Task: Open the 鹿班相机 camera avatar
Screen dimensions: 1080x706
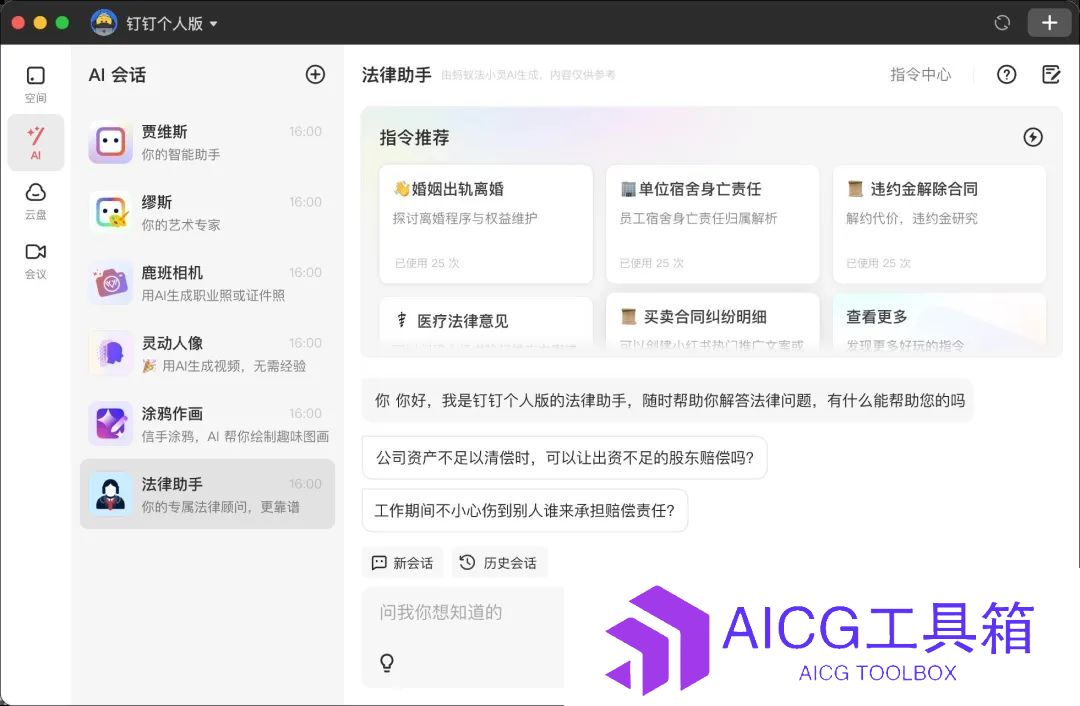Action: (x=110, y=283)
